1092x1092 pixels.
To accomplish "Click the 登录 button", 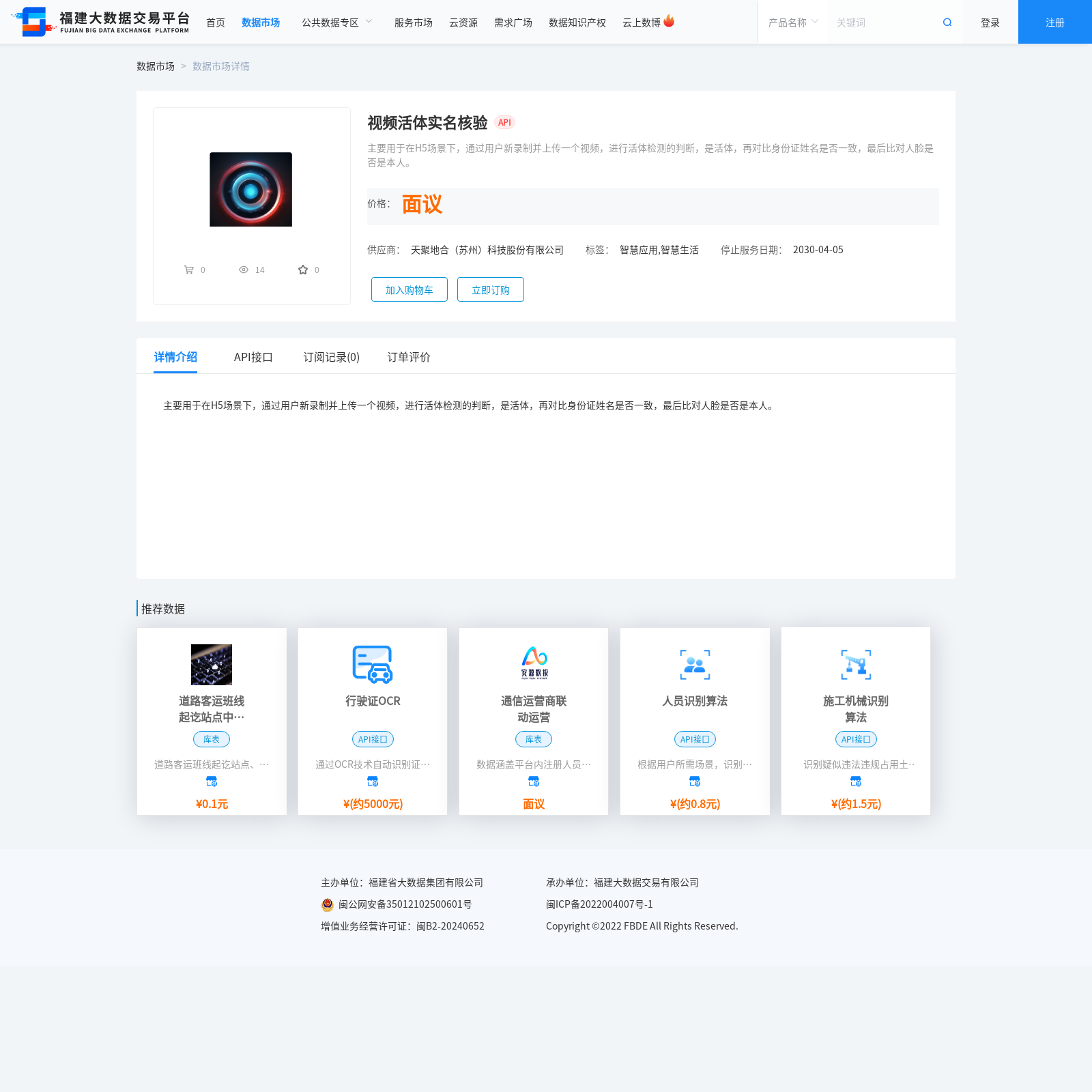I will [990, 23].
